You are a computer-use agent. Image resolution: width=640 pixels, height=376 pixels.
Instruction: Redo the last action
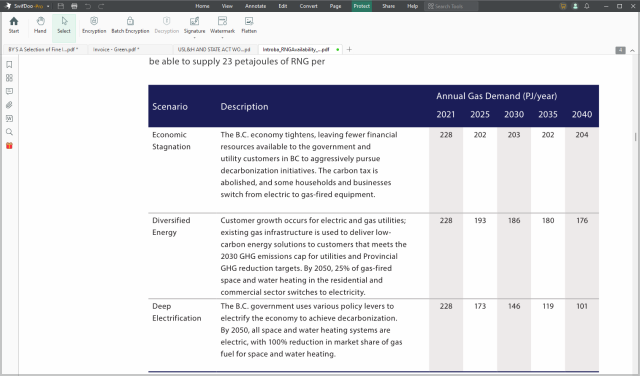click(101, 6)
